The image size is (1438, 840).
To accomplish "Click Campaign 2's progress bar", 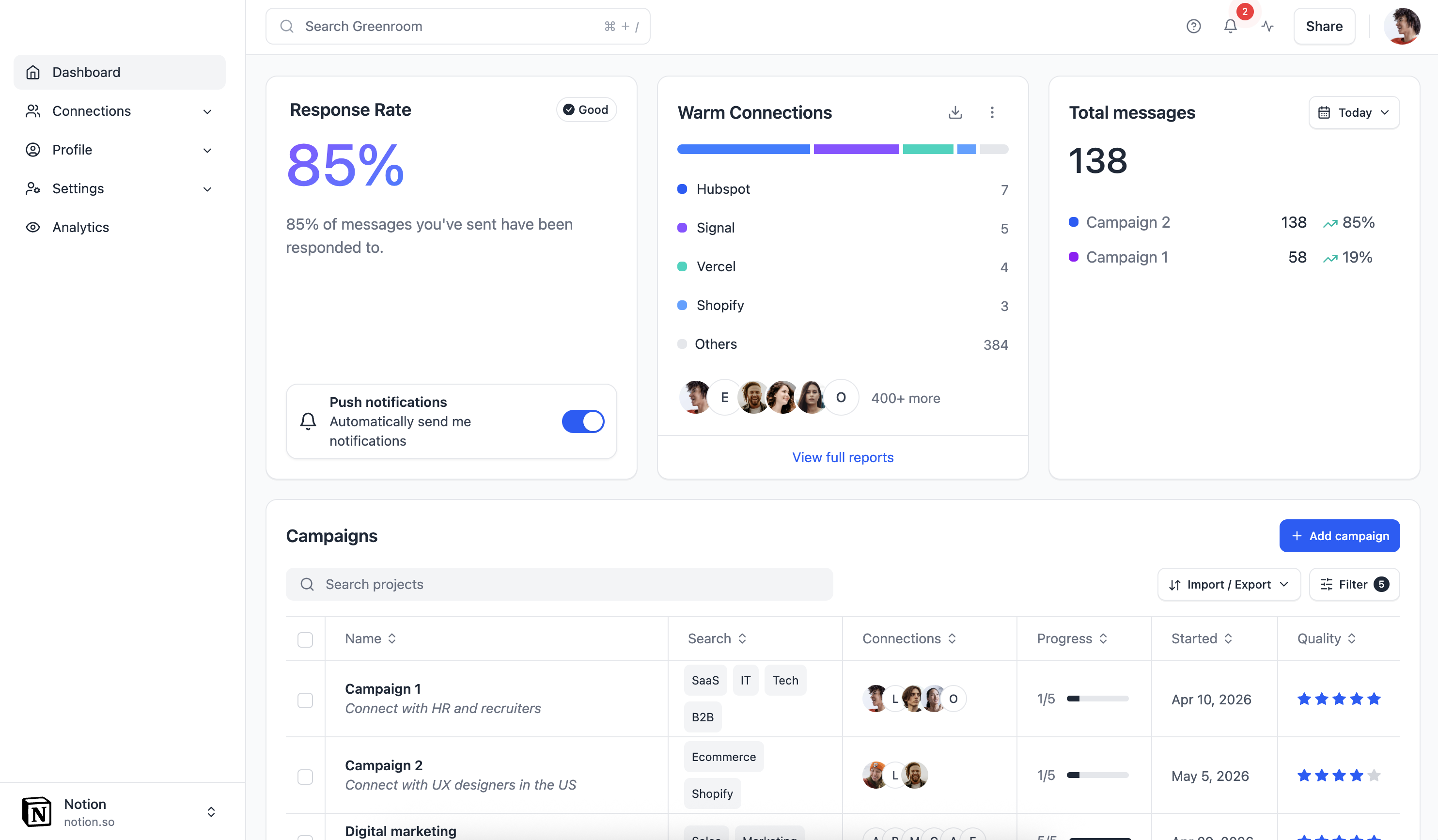I will (1095, 776).
